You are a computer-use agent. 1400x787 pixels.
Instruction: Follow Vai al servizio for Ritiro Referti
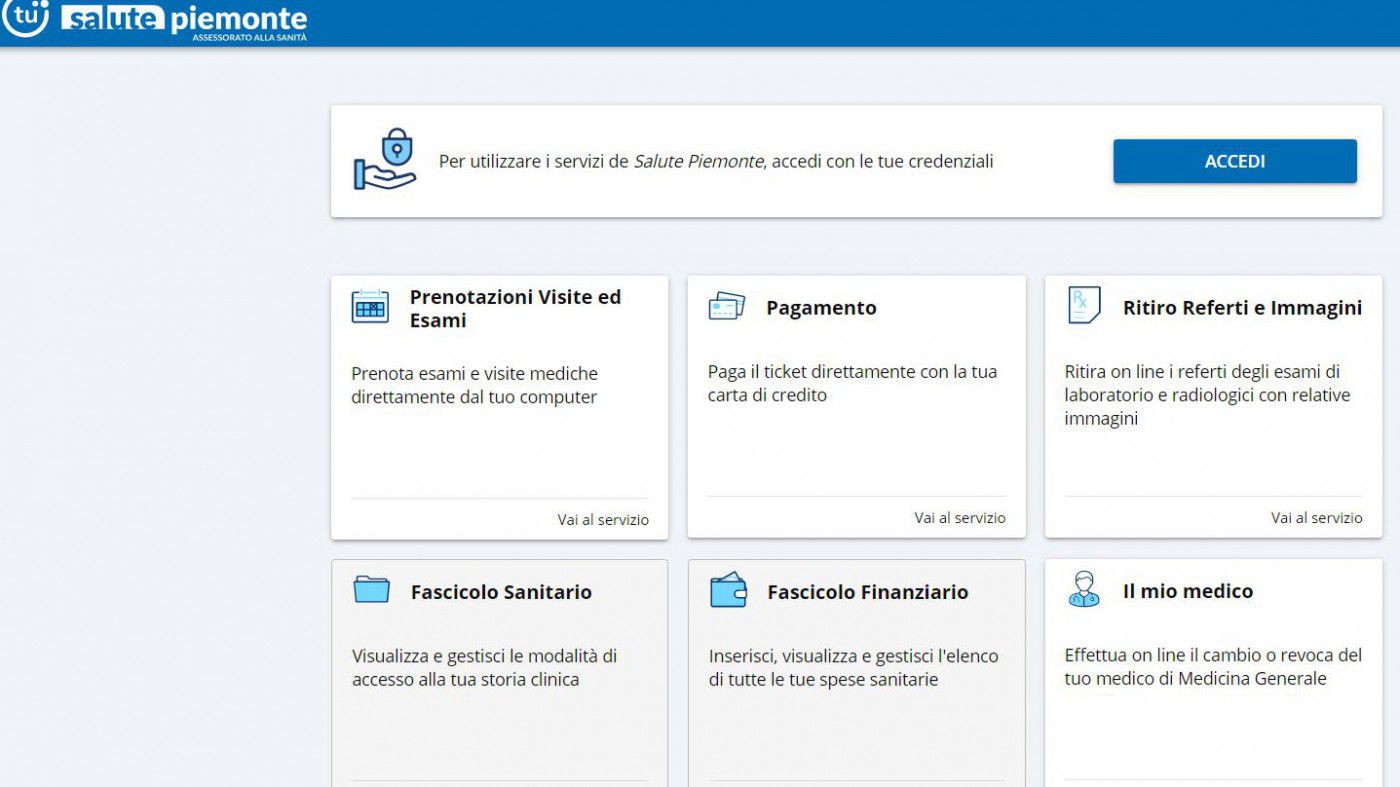(x=1316, y=518)
